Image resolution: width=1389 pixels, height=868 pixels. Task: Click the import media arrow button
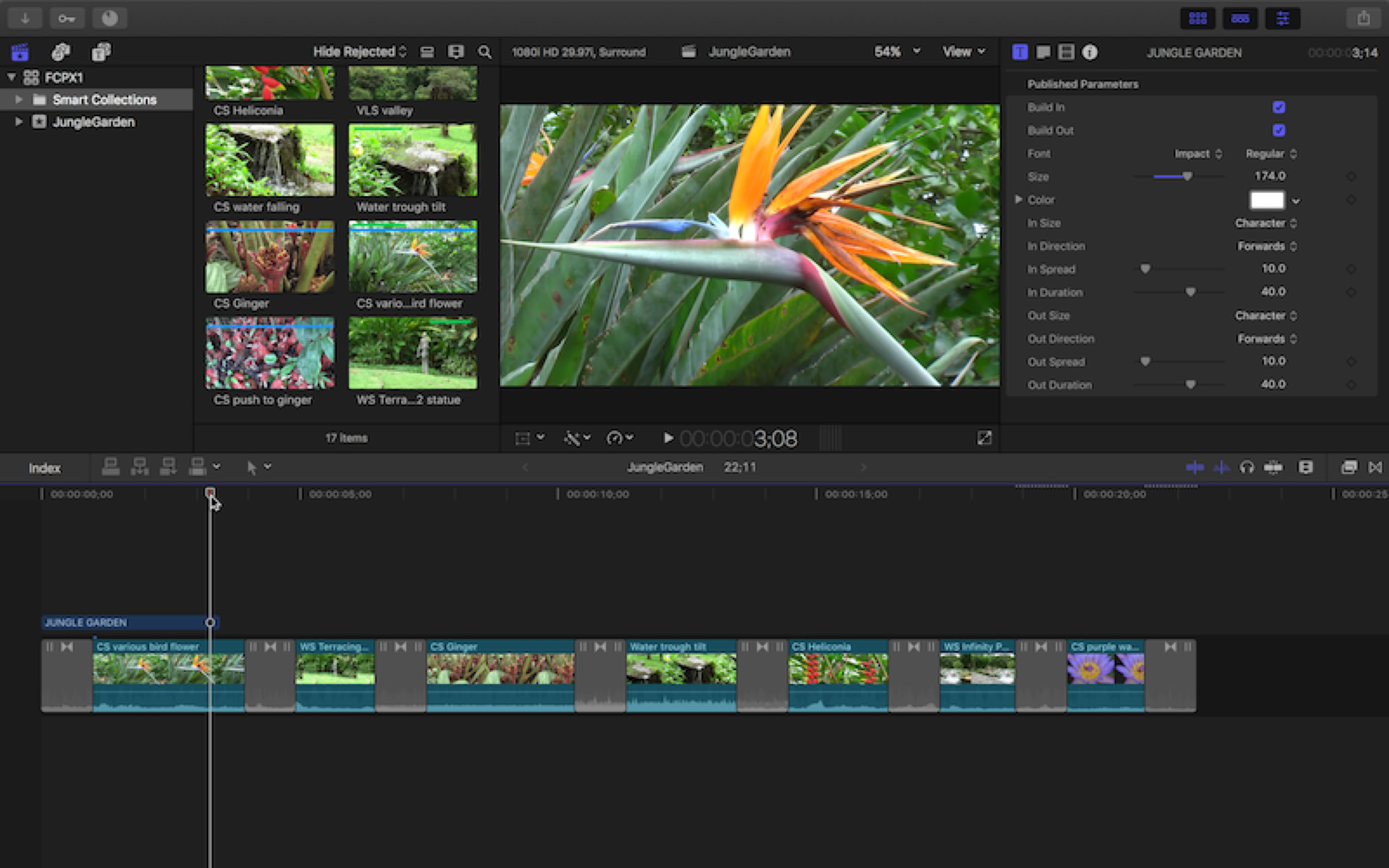click(x=25, y=18)
